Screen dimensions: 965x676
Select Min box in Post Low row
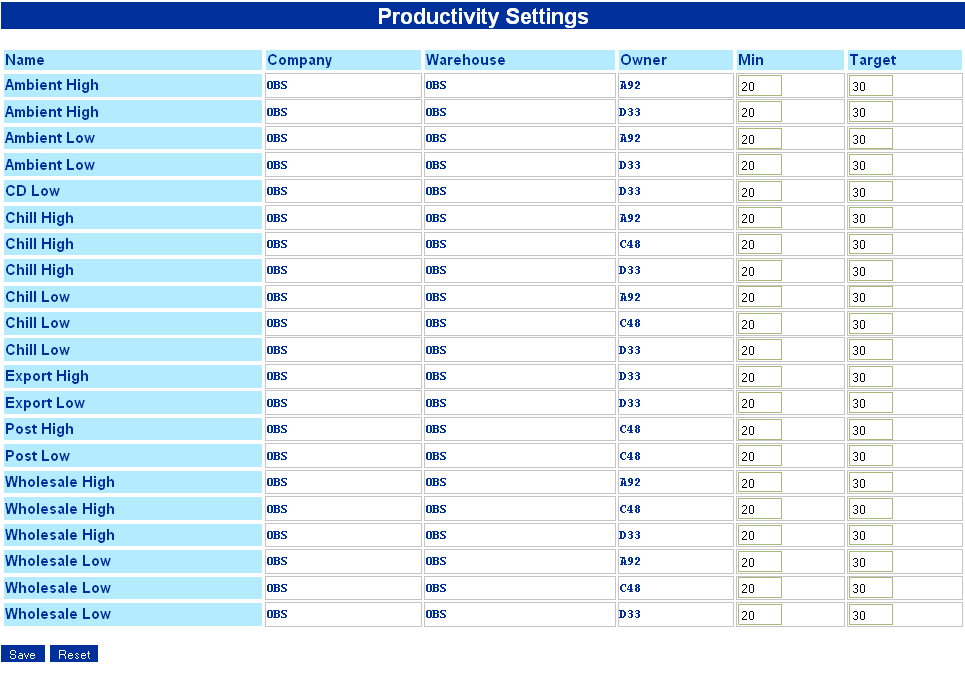click(759, 456)
